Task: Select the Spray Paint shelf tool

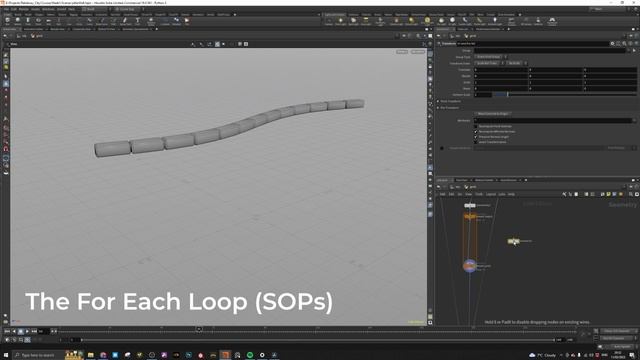Action: pyautogui.click(x=125, y=21)
